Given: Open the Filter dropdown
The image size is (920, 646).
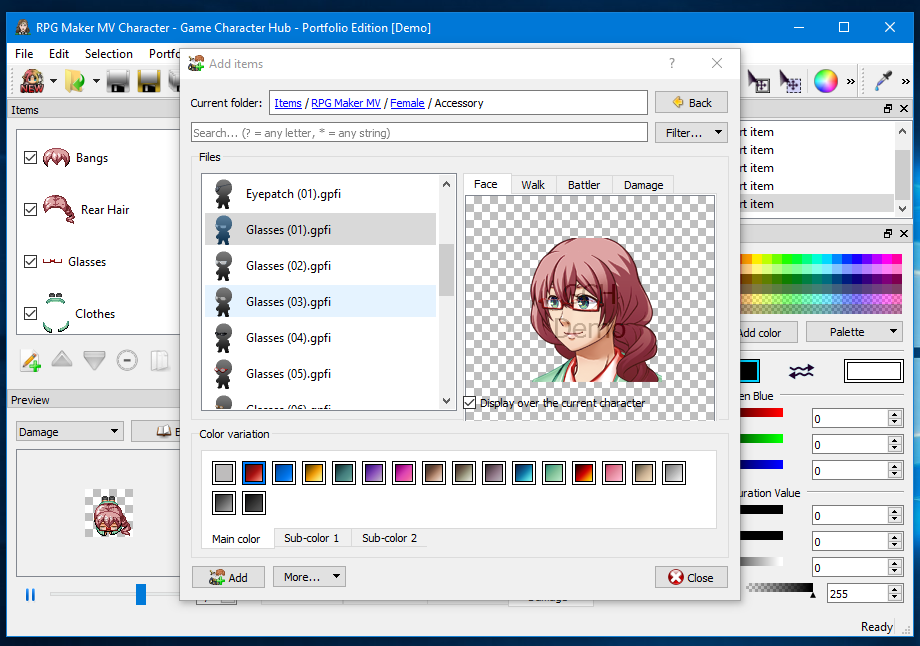Looking at the screenshot, I should pos(691,133).
